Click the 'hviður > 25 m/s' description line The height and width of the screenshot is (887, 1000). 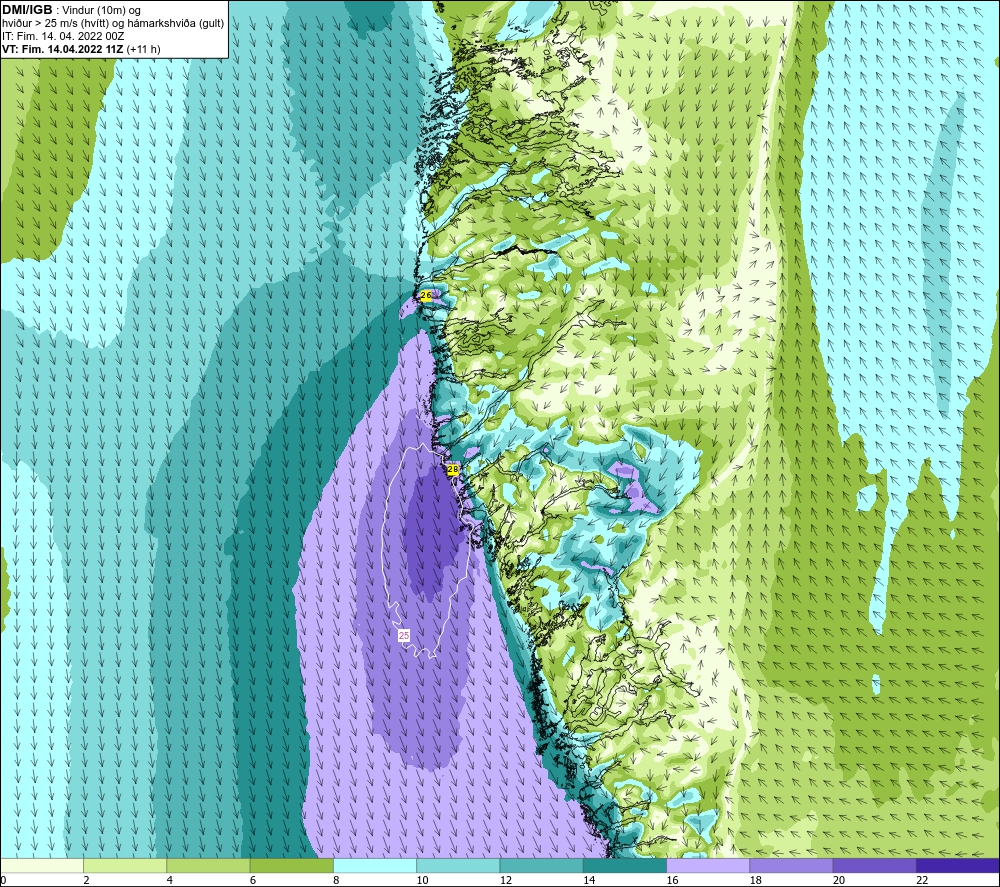113,24
